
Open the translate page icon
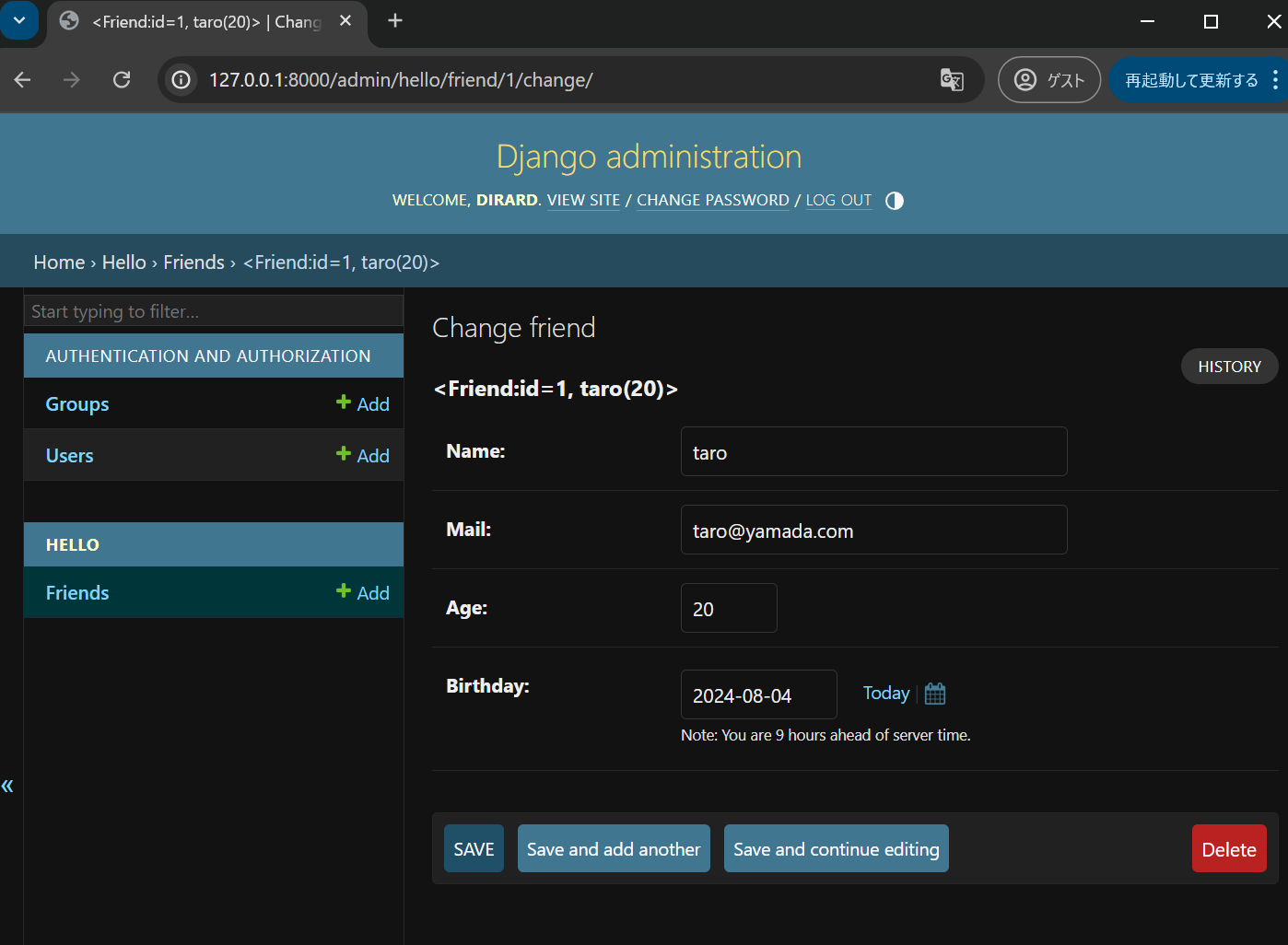coord(952,80)
